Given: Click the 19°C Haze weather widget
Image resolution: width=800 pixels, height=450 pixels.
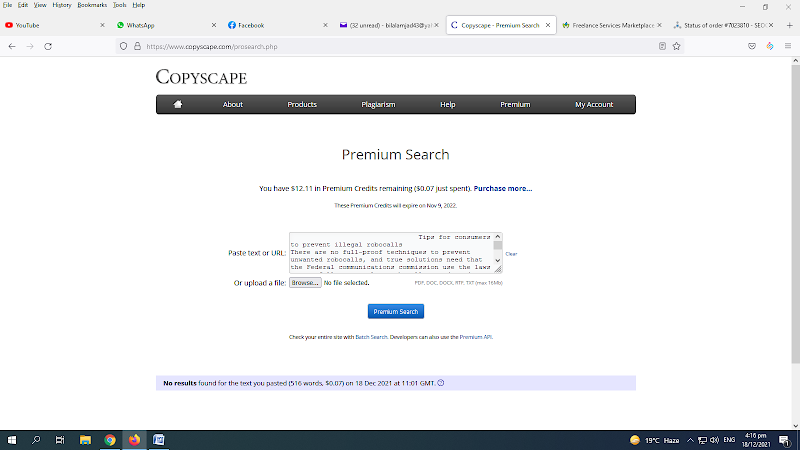Looking at the screenshot, I should [x=655, y=440].
